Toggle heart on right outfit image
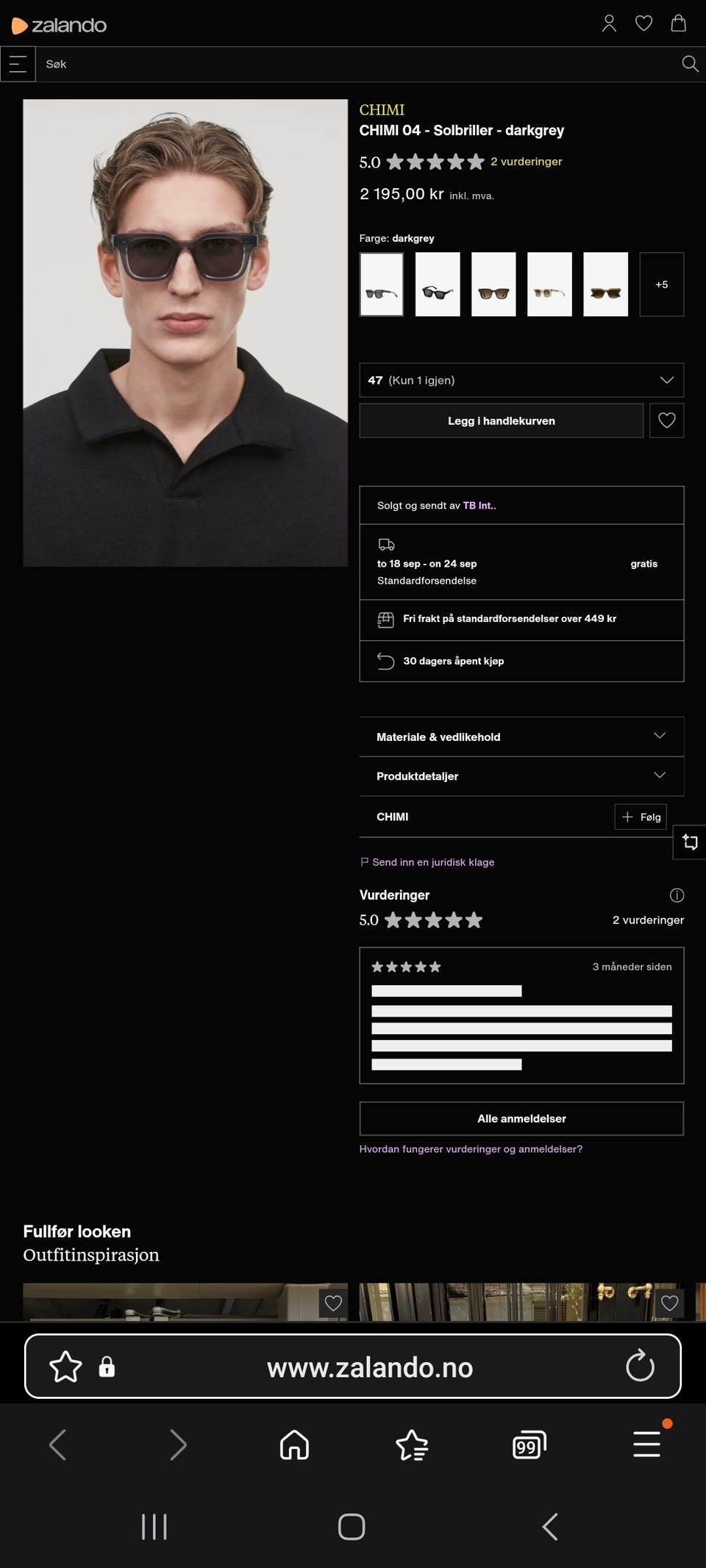Viewport: 706px width, 1568px height. pos(669,1303)
